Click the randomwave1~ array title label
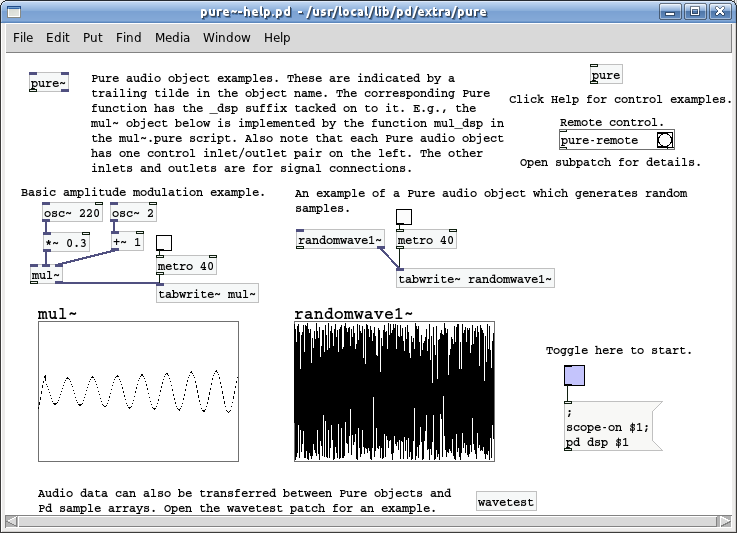This screenshot has width=737, height=533. pos(353,314)
